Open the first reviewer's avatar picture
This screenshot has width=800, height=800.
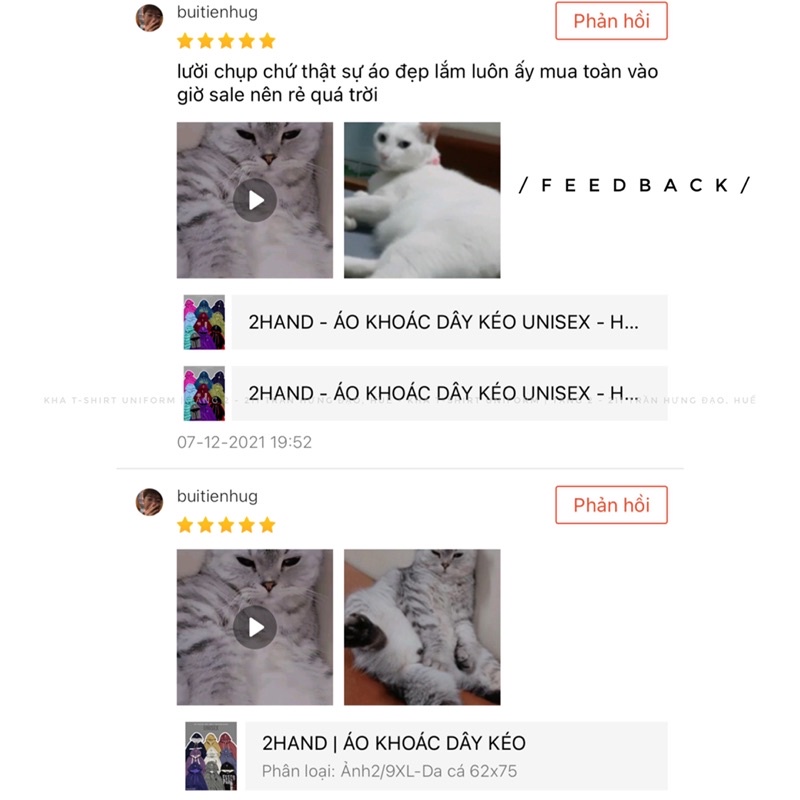pyautogui.click(x=149, y=18)
